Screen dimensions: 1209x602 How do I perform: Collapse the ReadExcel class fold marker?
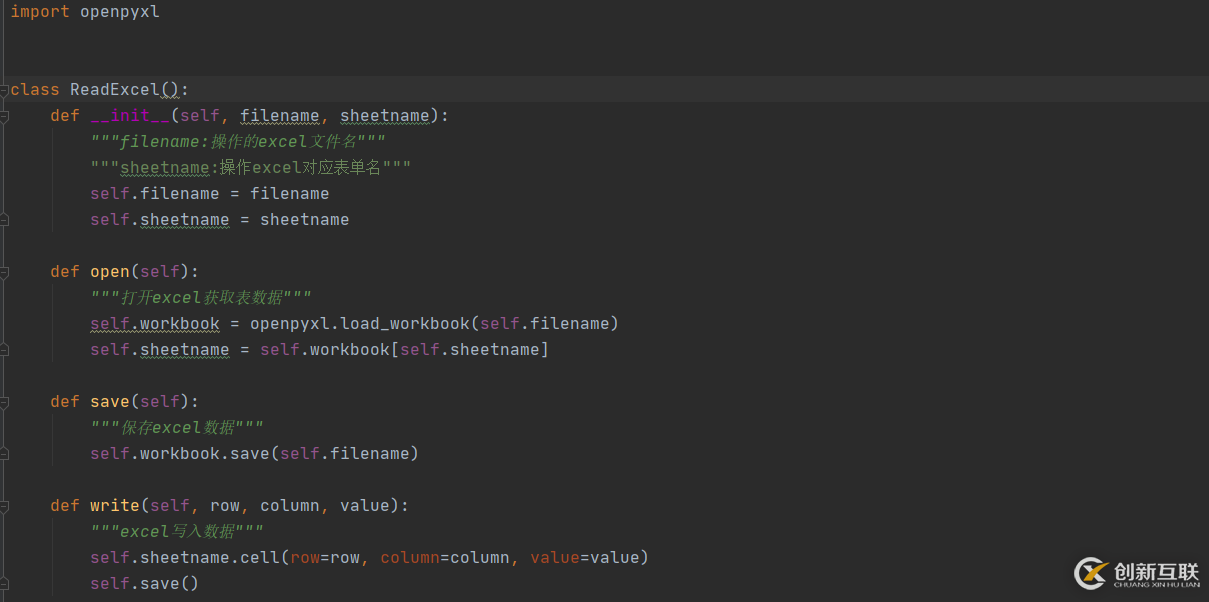coord(4,90)
